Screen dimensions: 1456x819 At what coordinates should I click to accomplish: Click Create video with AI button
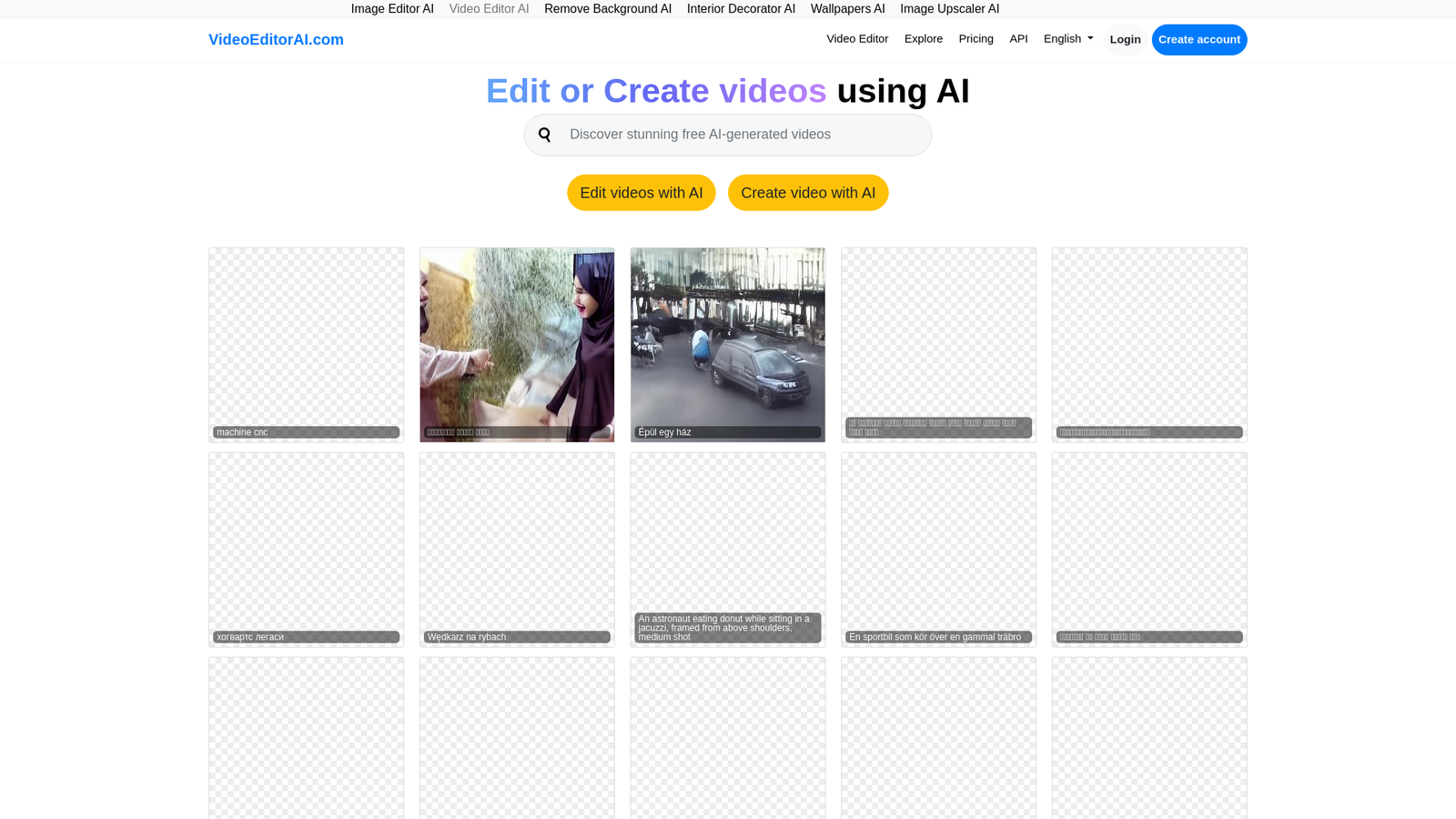point(807,193)
